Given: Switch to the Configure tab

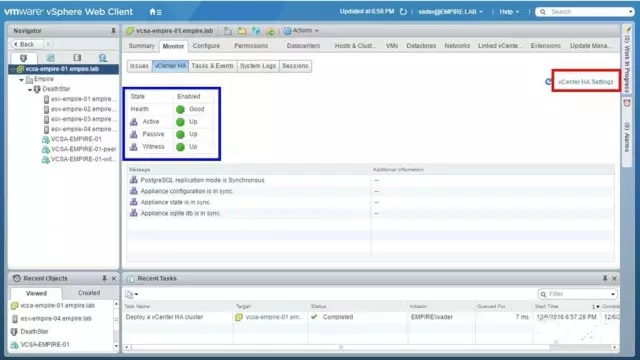Looking at the screenshot, I should point(206,46).
